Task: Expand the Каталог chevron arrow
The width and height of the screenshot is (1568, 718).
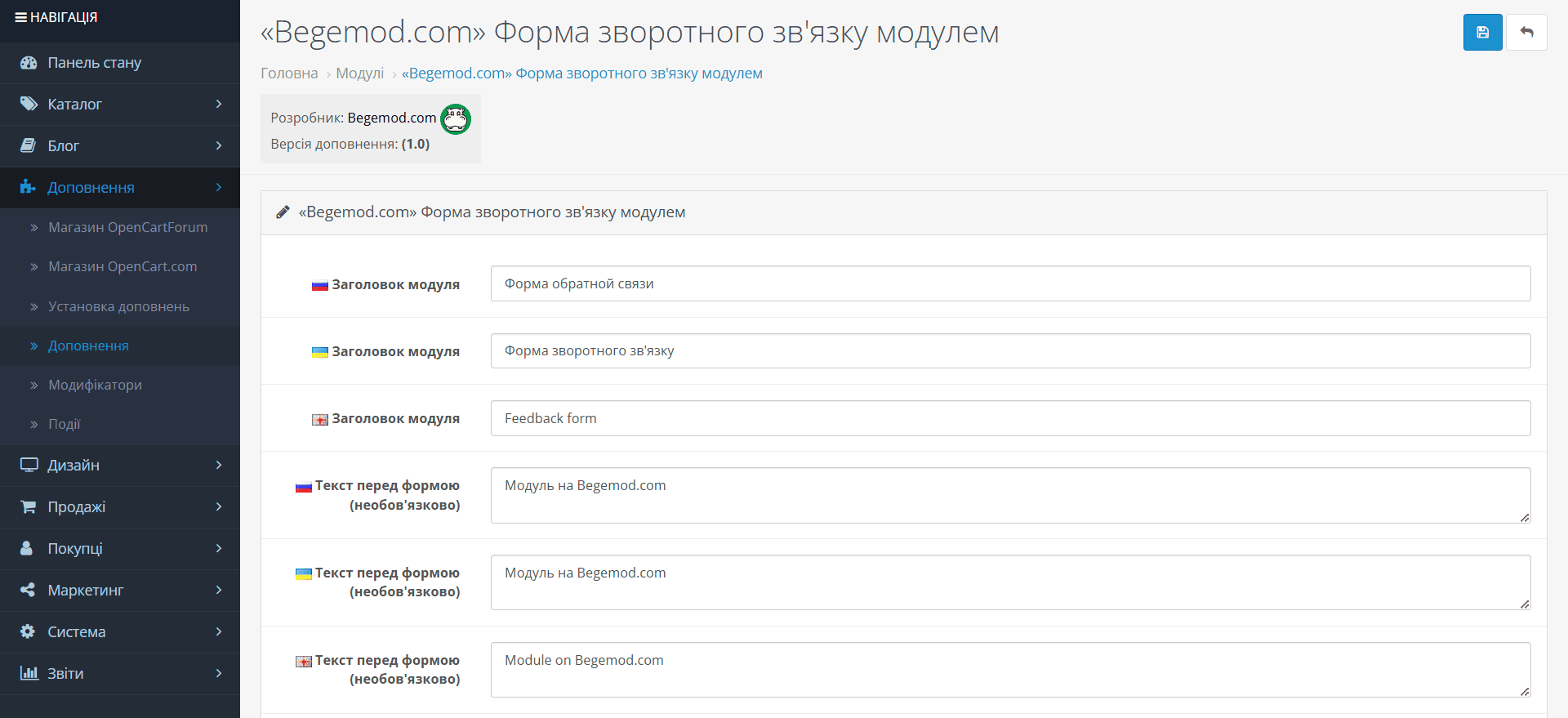Action: click(x=219, y=104)
